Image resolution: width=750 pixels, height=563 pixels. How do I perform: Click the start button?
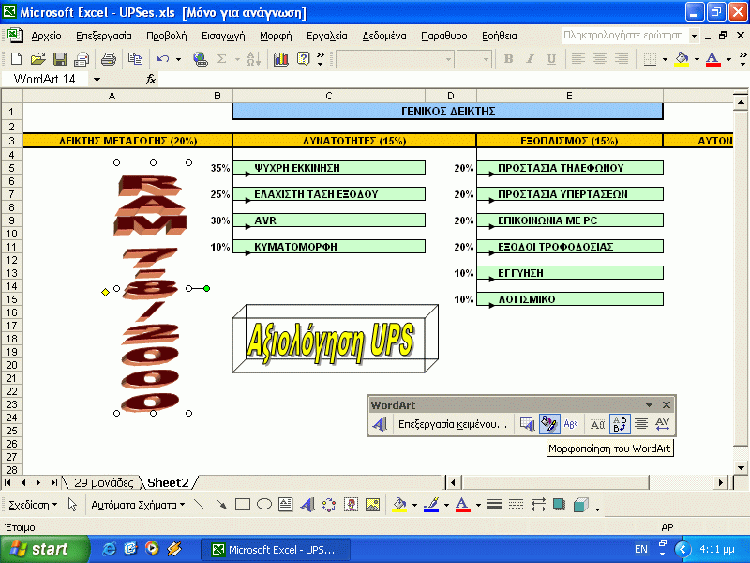tap(44, 549)
